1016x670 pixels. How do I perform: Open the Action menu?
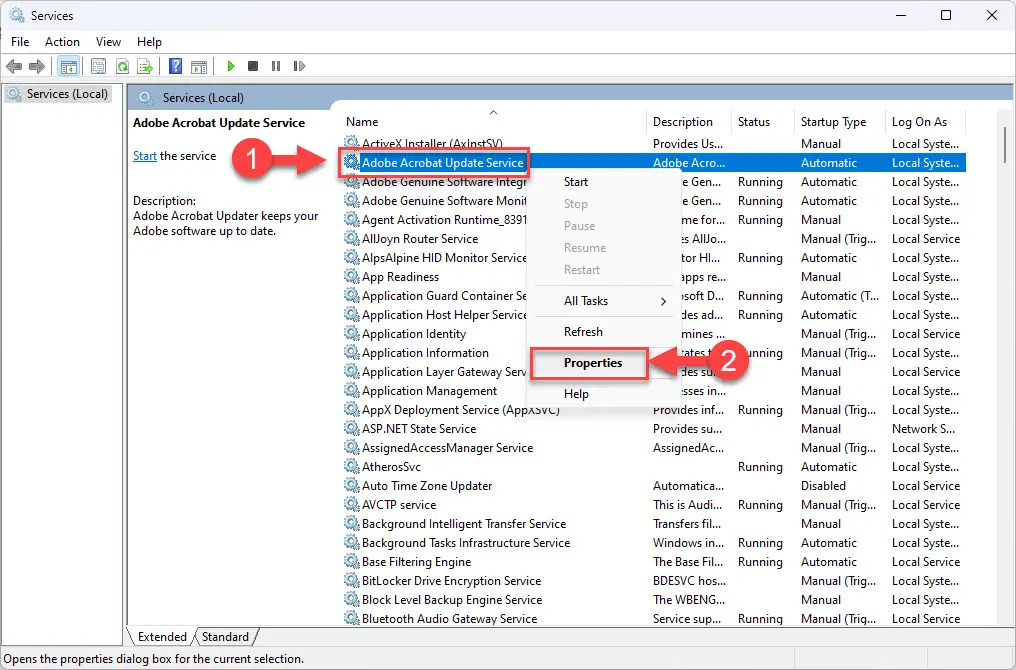point(62,42)
